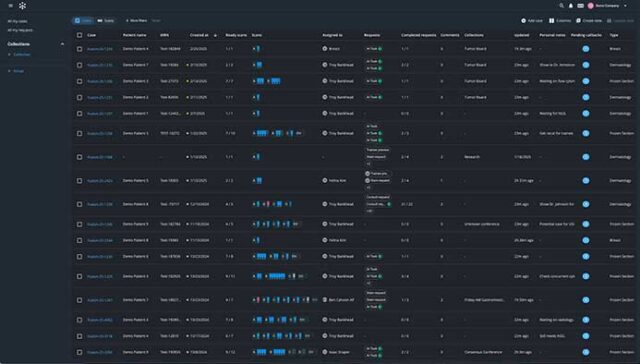Click pending callback icon in Research collection row
The image size is (640, 364).
coord(586,157)
